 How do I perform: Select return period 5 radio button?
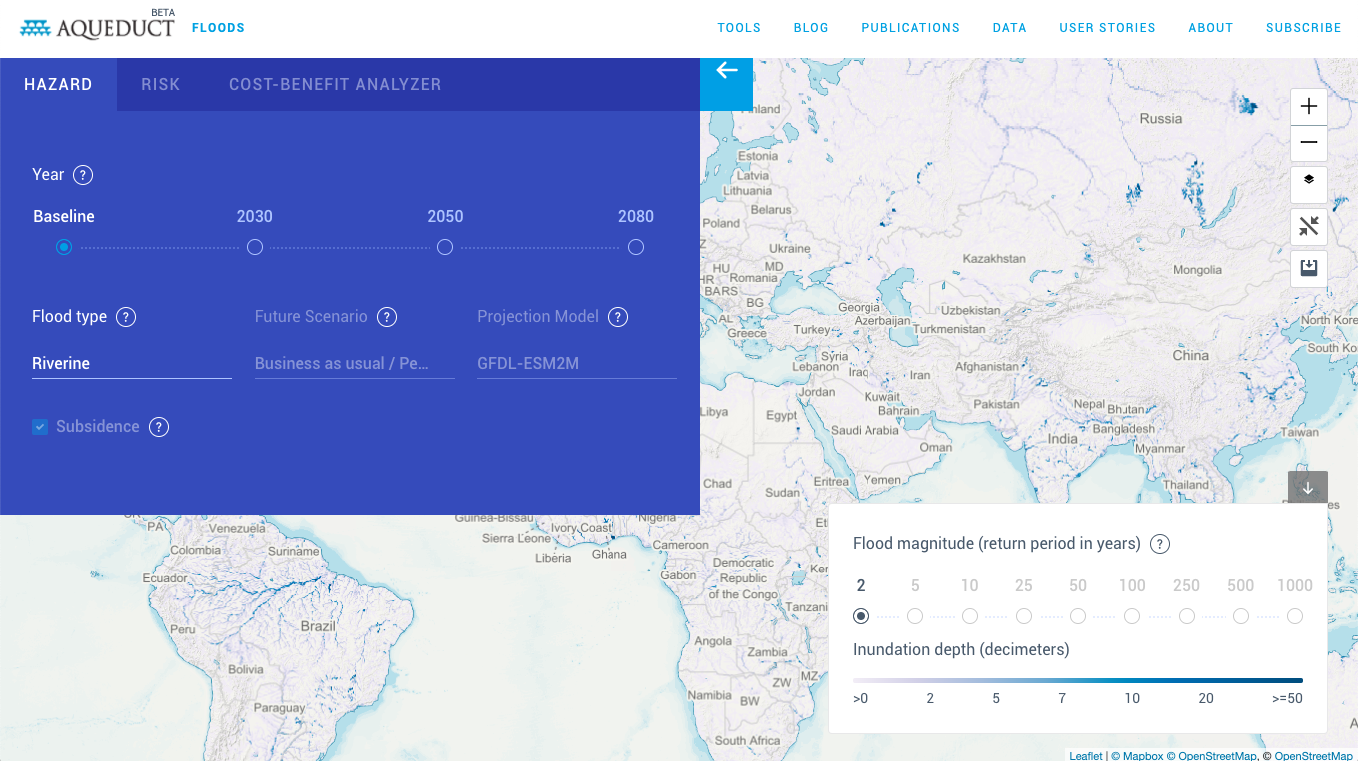915,616
